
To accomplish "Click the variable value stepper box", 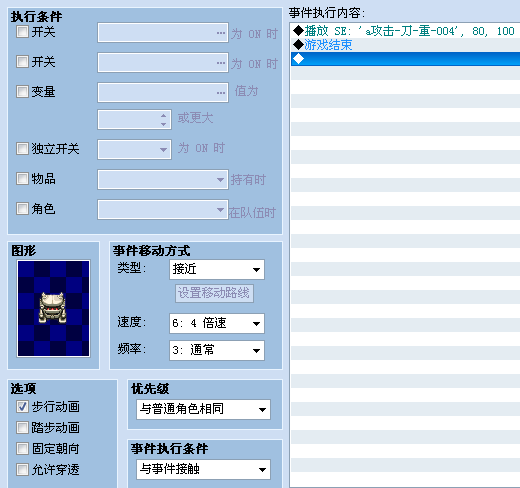I will pos(134,119).
